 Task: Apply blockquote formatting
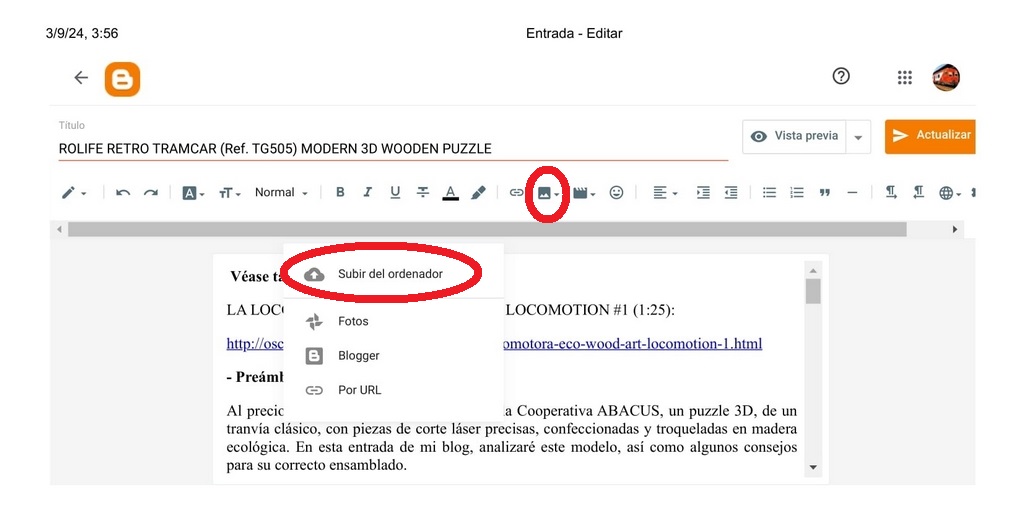pyautogui.click(x=825, y=193)
